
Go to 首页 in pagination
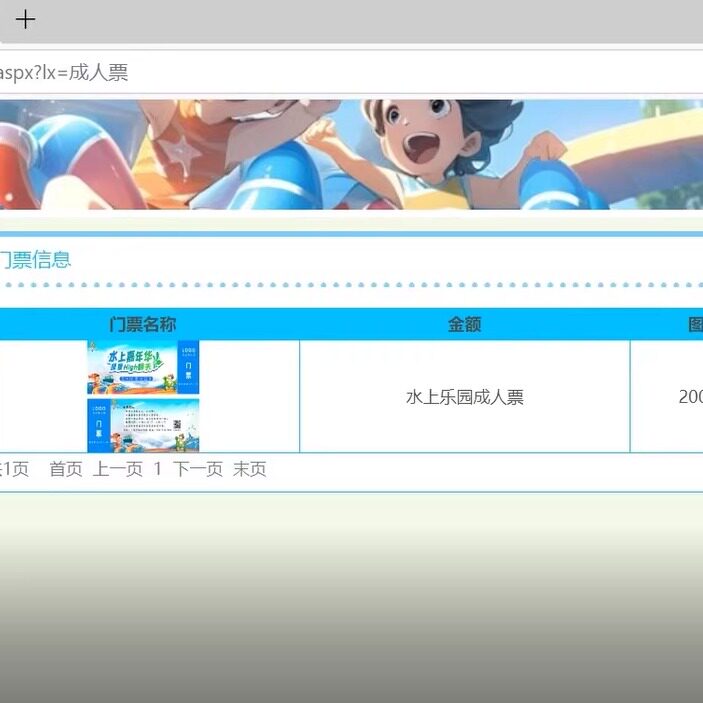pyautogui.click(x=66, y=469)
